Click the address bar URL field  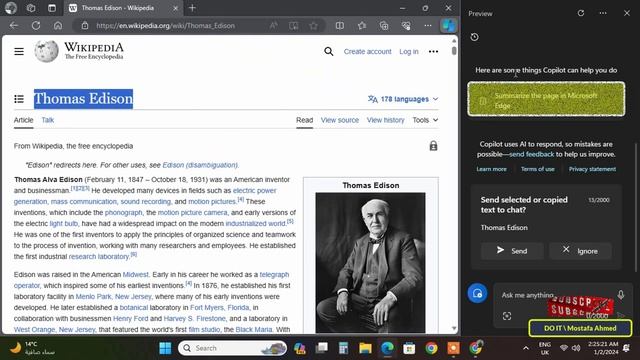pyautogui.click(x=165, y=26)
